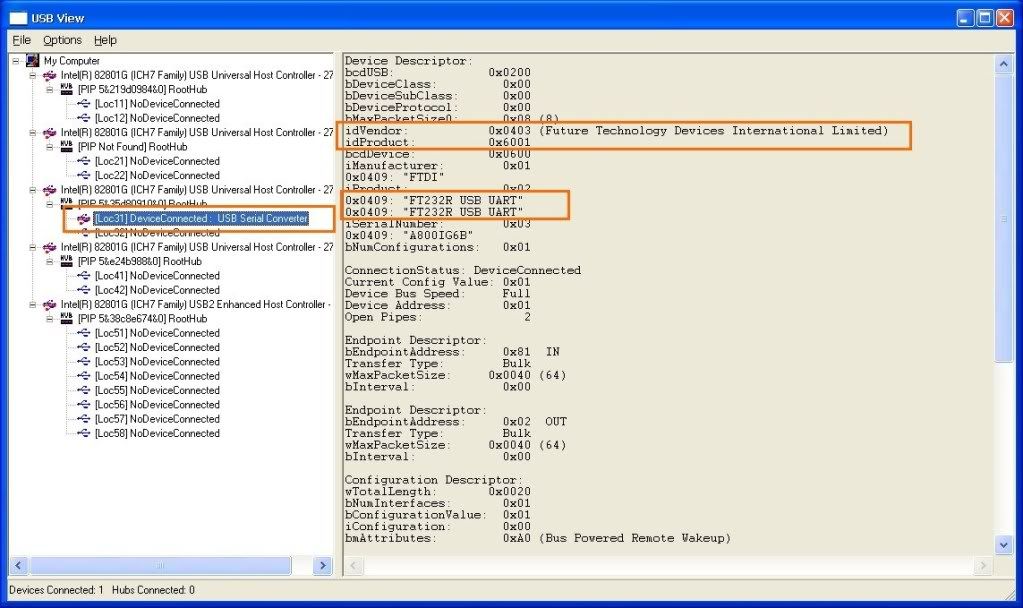Click the [PIP 5&219d0984&0] RootHub hub icon
The image size is (1023, 608).
point(67,89)
